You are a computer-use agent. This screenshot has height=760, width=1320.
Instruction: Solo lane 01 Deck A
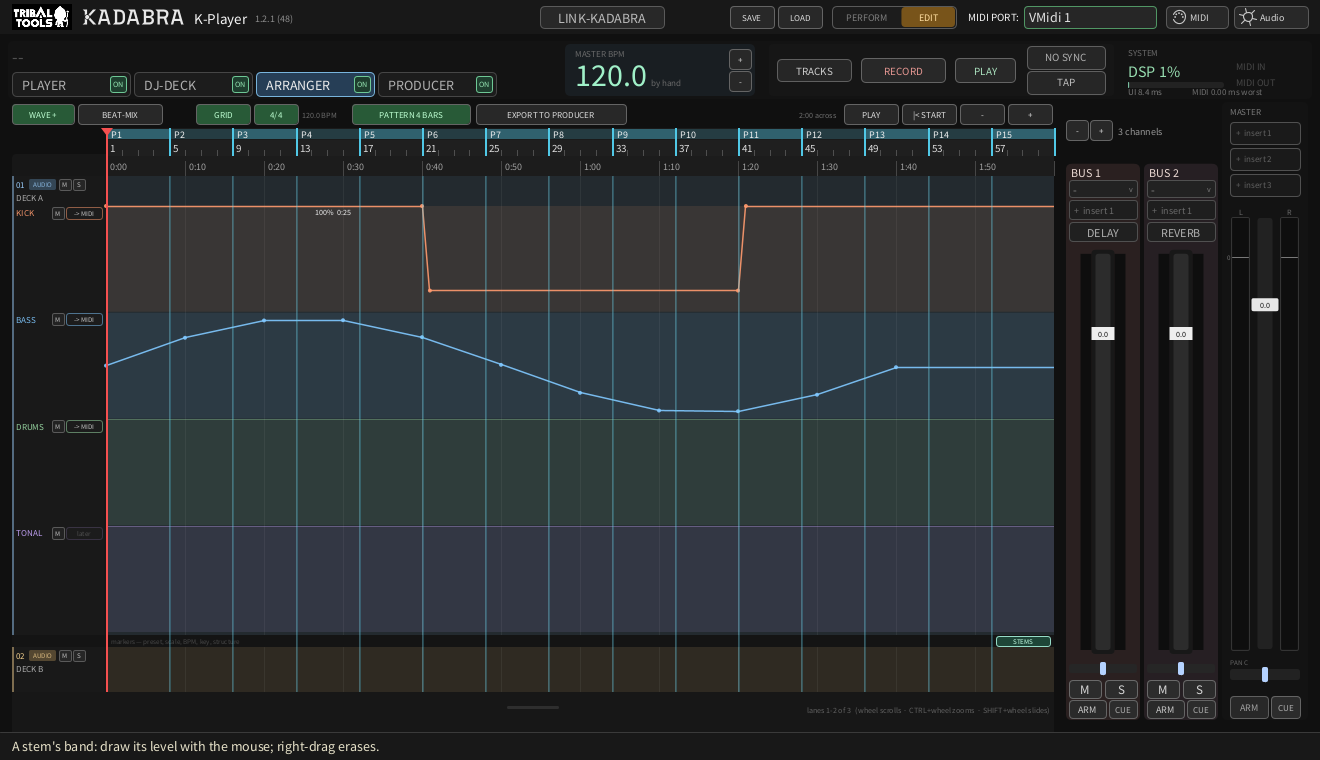pyautogui.click(x=79, y=184)
